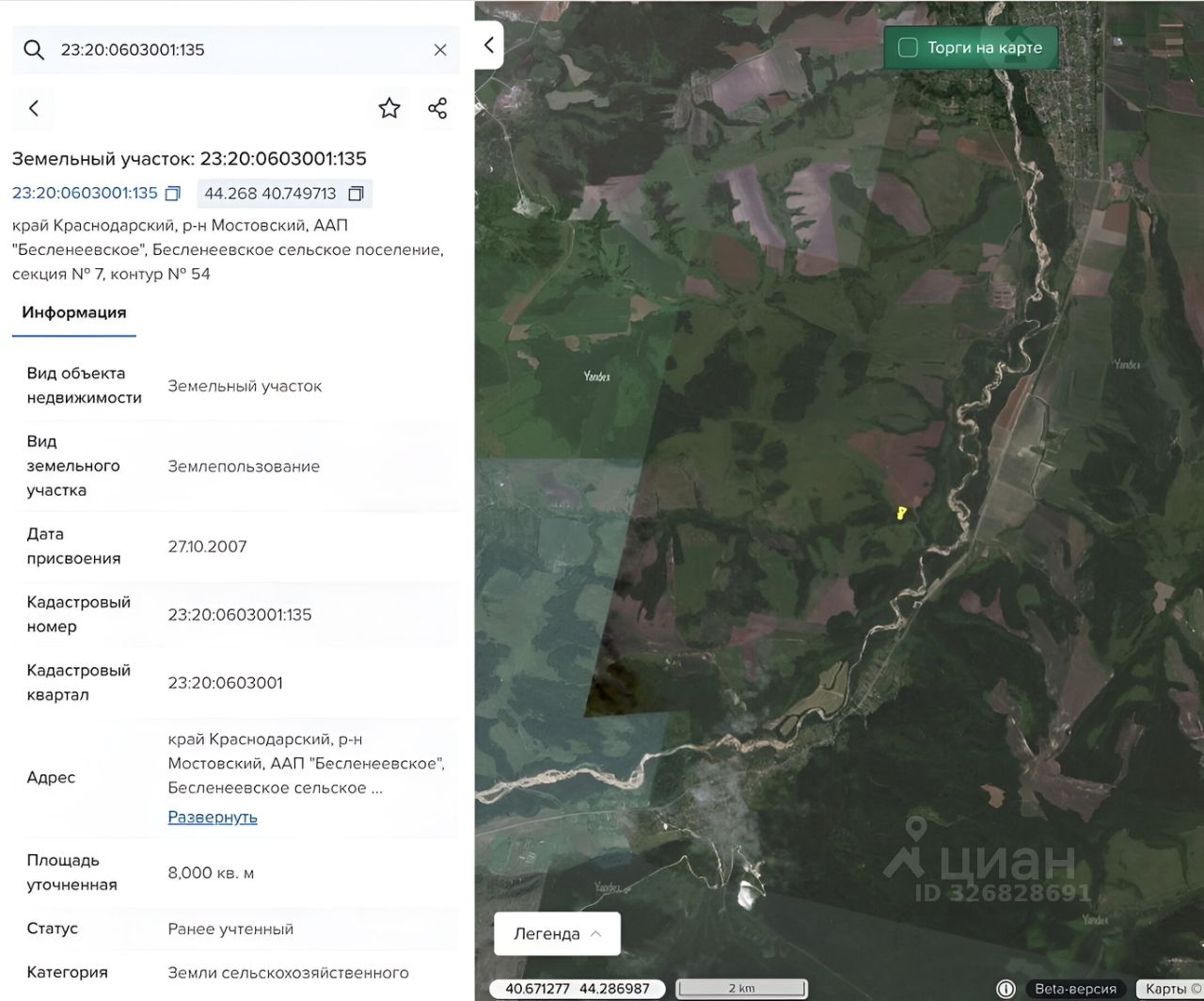Switch to the Информация tab
The image size is (1204, 1001).
[x=74, y=312]
